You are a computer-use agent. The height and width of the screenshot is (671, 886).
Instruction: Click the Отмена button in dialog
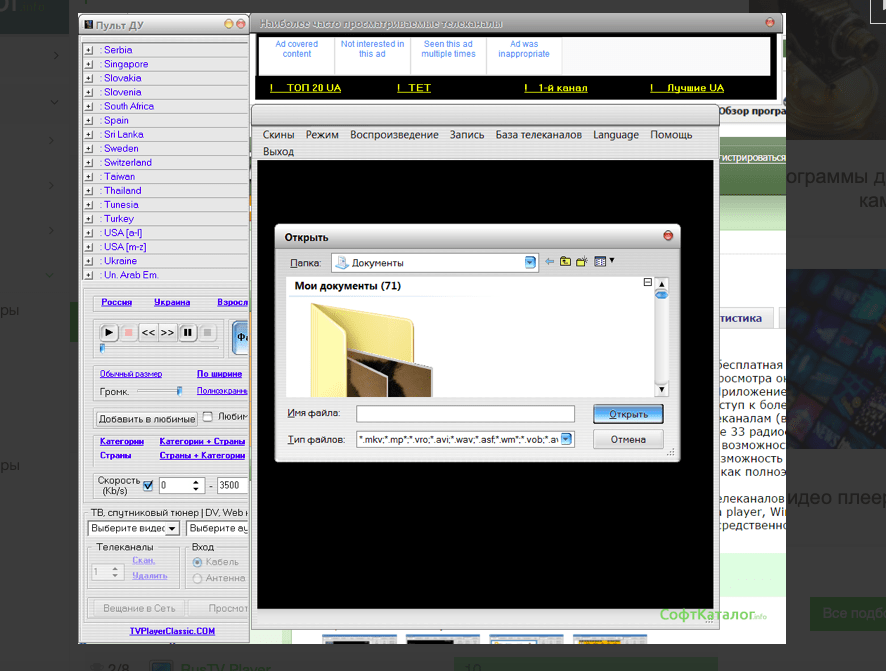click(x=628, y=439)
